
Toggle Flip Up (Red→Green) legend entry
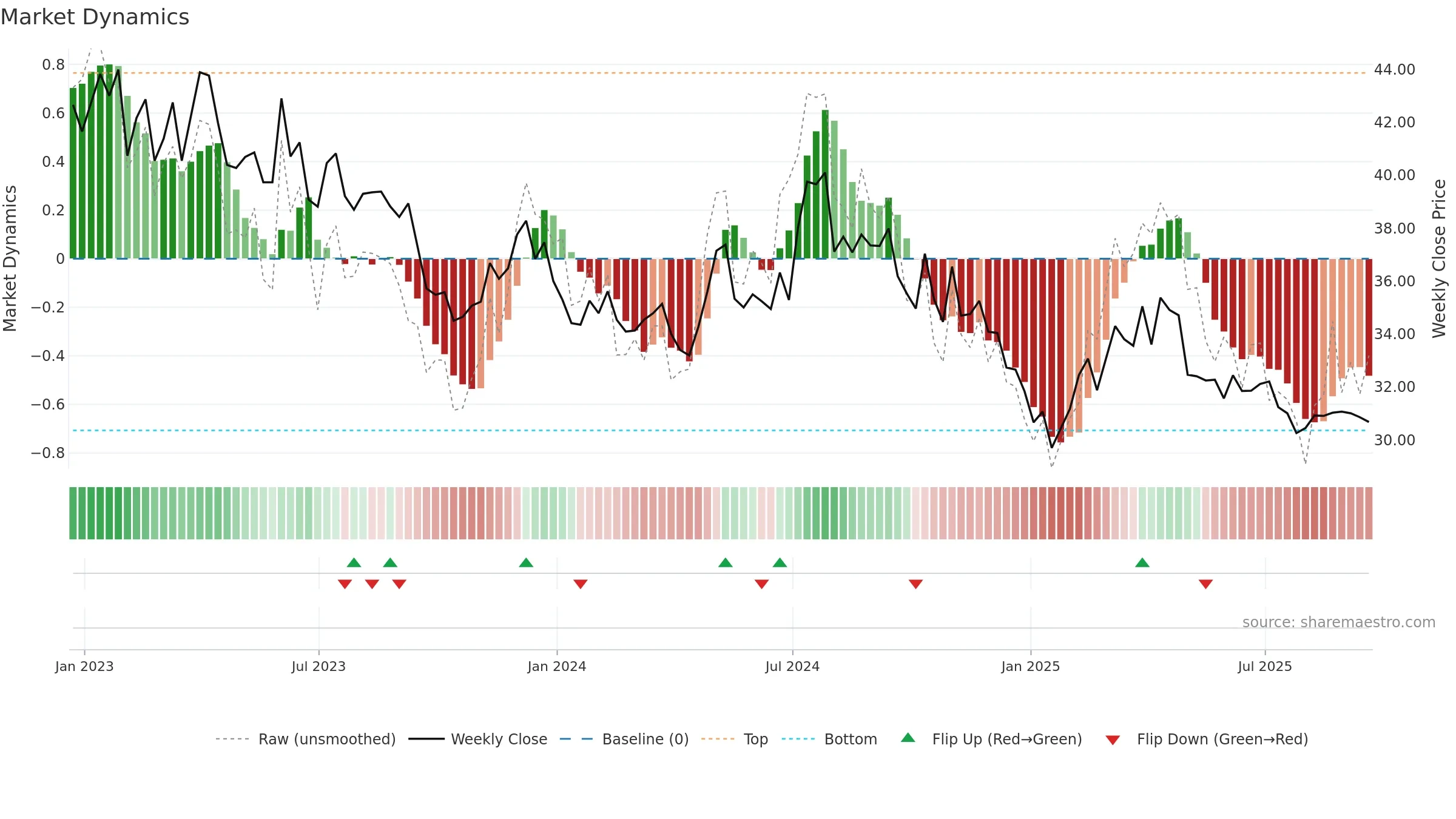tap(991, 739)
